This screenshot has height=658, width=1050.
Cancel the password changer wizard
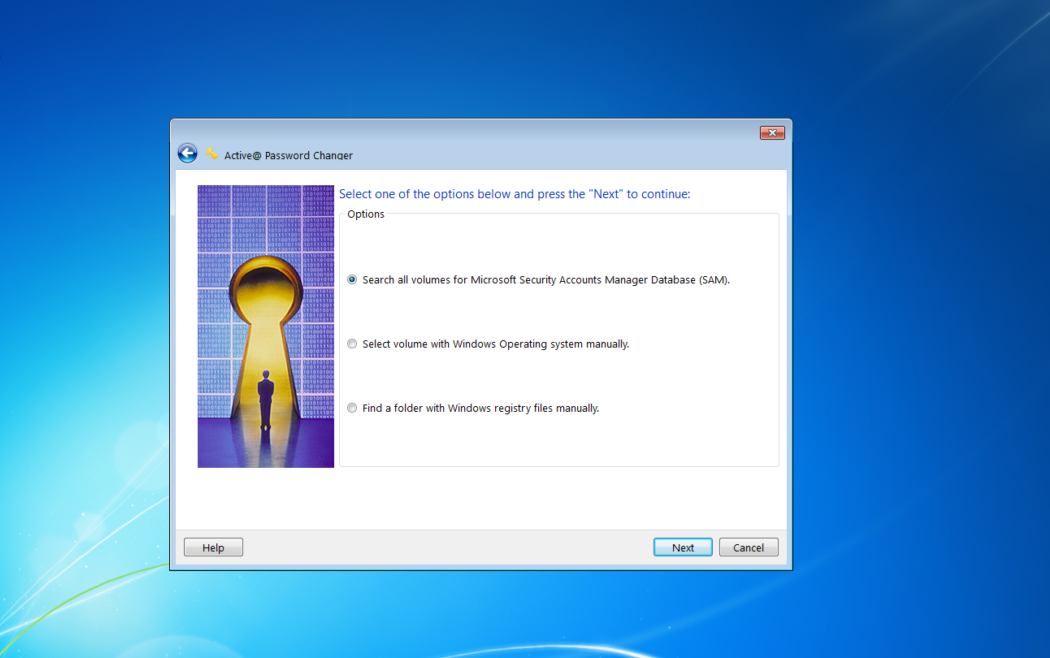(x=749, y=548)
